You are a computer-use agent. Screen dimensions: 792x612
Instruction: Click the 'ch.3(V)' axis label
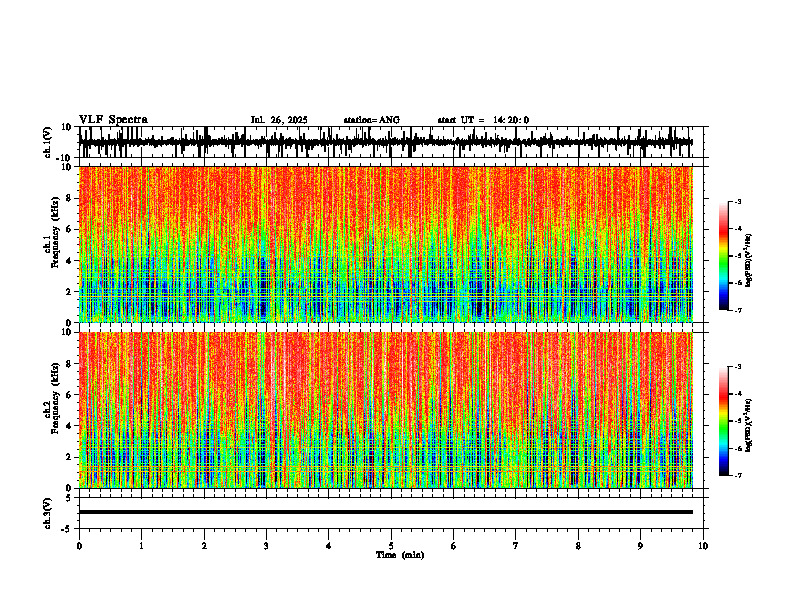coord(48,514)
